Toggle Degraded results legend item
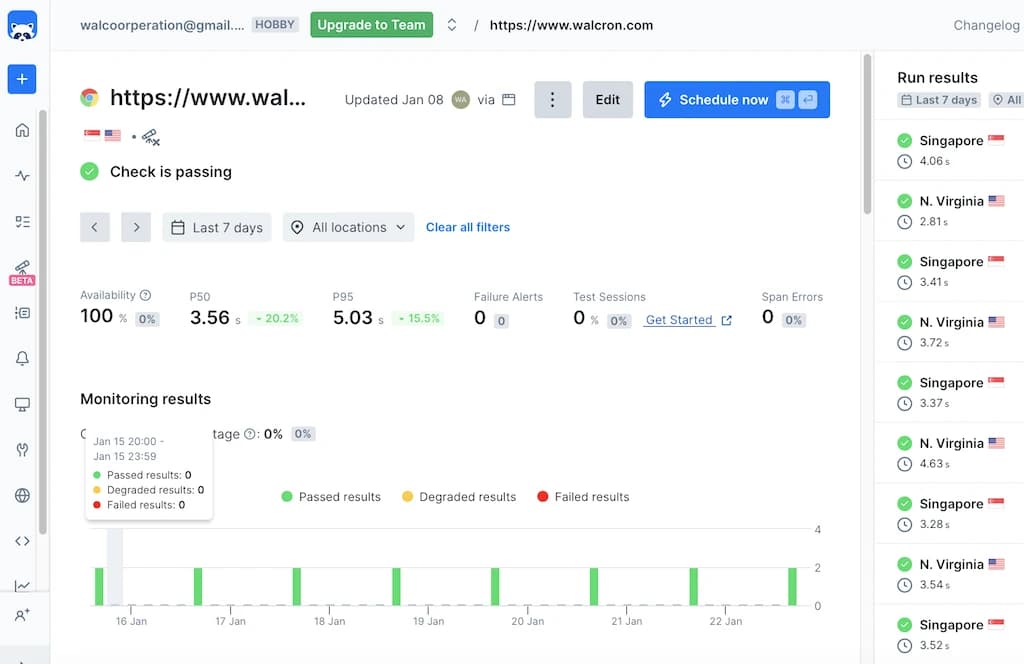 pos(458,497)
